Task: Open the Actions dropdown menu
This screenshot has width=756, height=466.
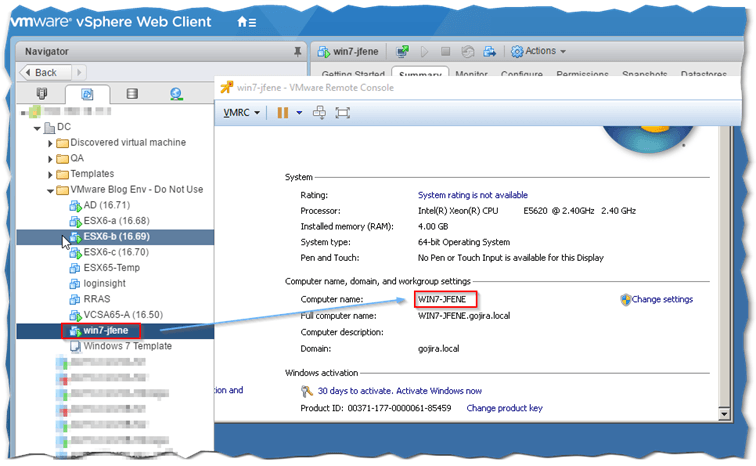Action: point(539,51)
